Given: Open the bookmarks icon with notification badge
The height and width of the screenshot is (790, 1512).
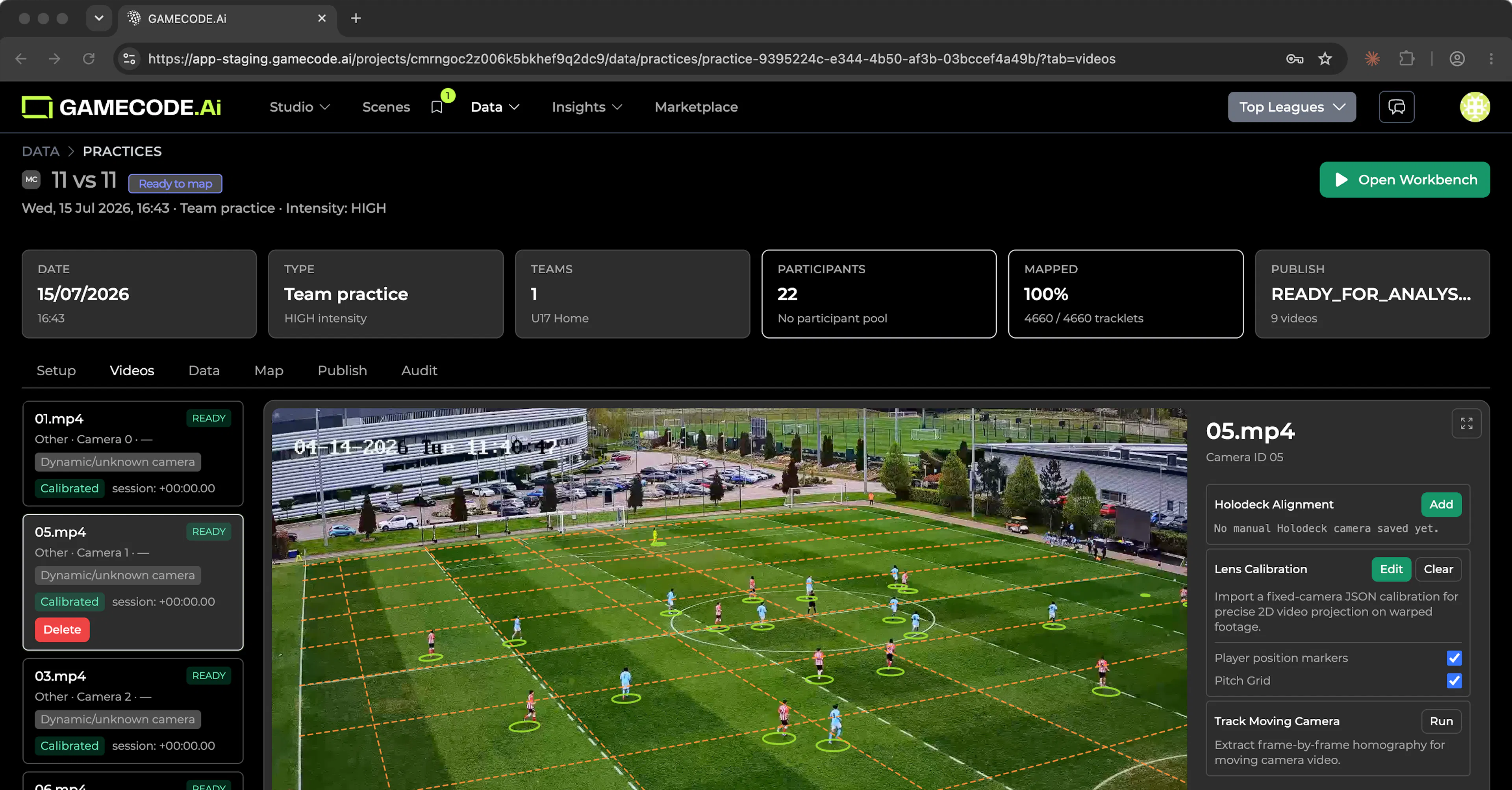Looking at the screenshot, I should tap(437, 107).
